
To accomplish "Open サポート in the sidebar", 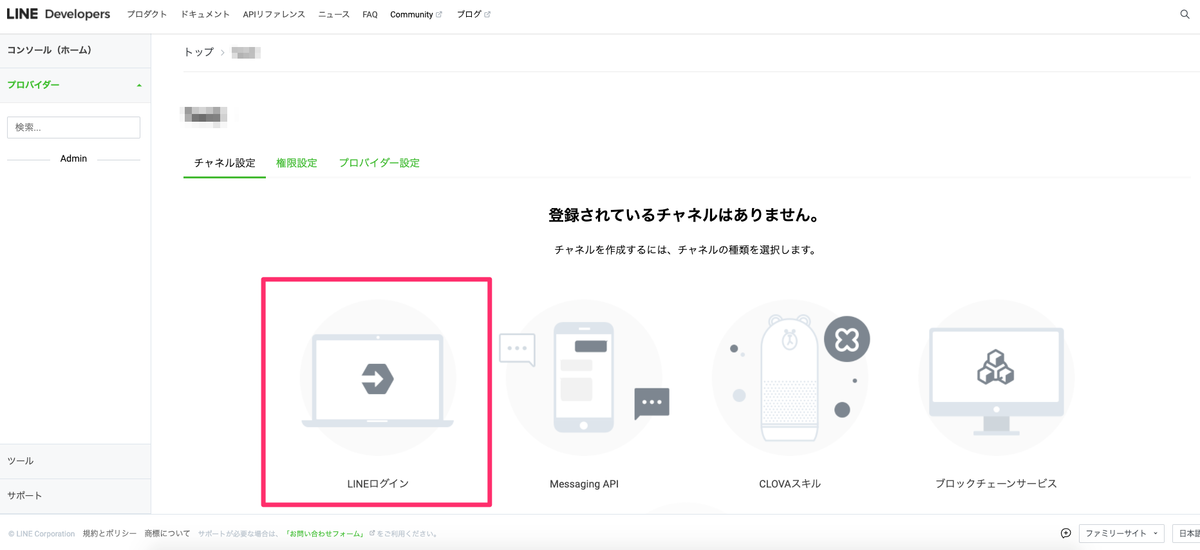I will 75,496.
